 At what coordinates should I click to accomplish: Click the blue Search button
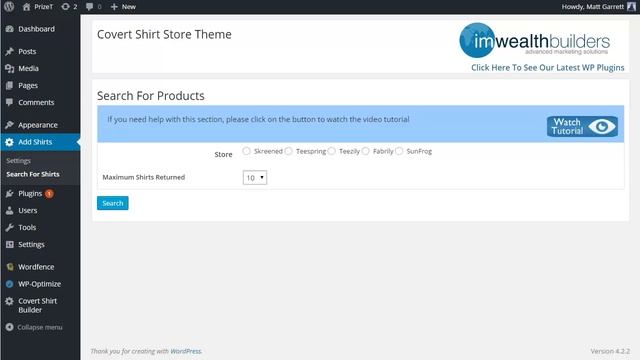click(113, 203)
